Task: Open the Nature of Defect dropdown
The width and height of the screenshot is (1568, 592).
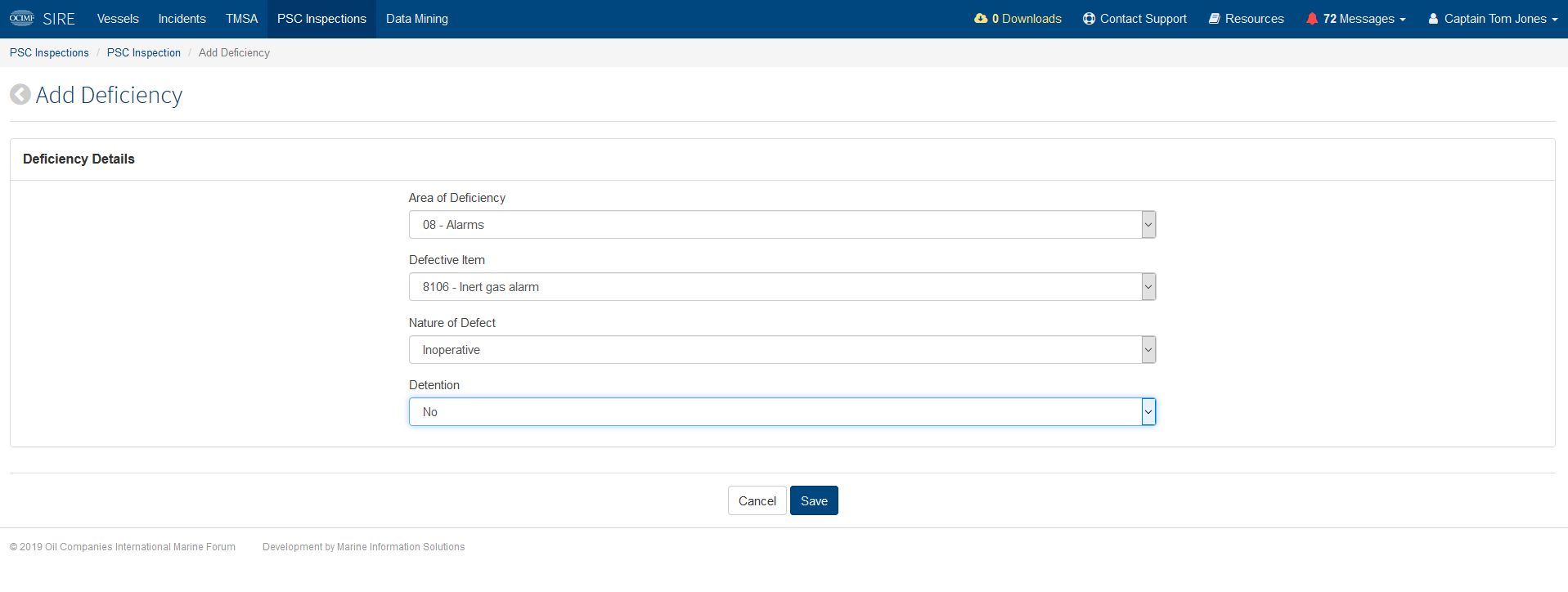Action: (x=782, y=350)
